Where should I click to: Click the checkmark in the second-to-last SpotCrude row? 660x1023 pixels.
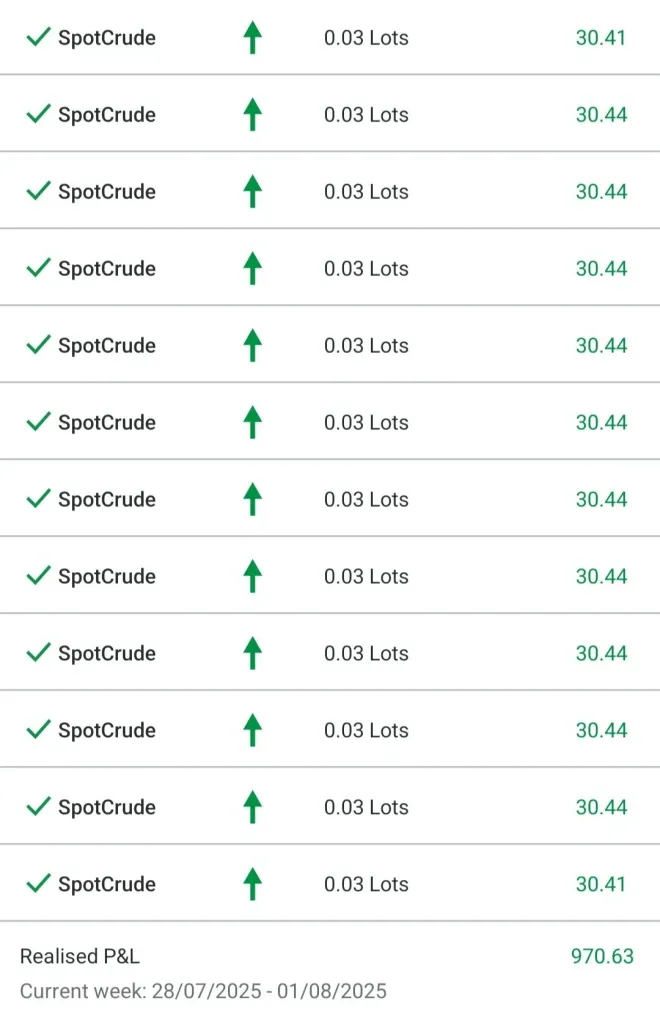point(38,807)
